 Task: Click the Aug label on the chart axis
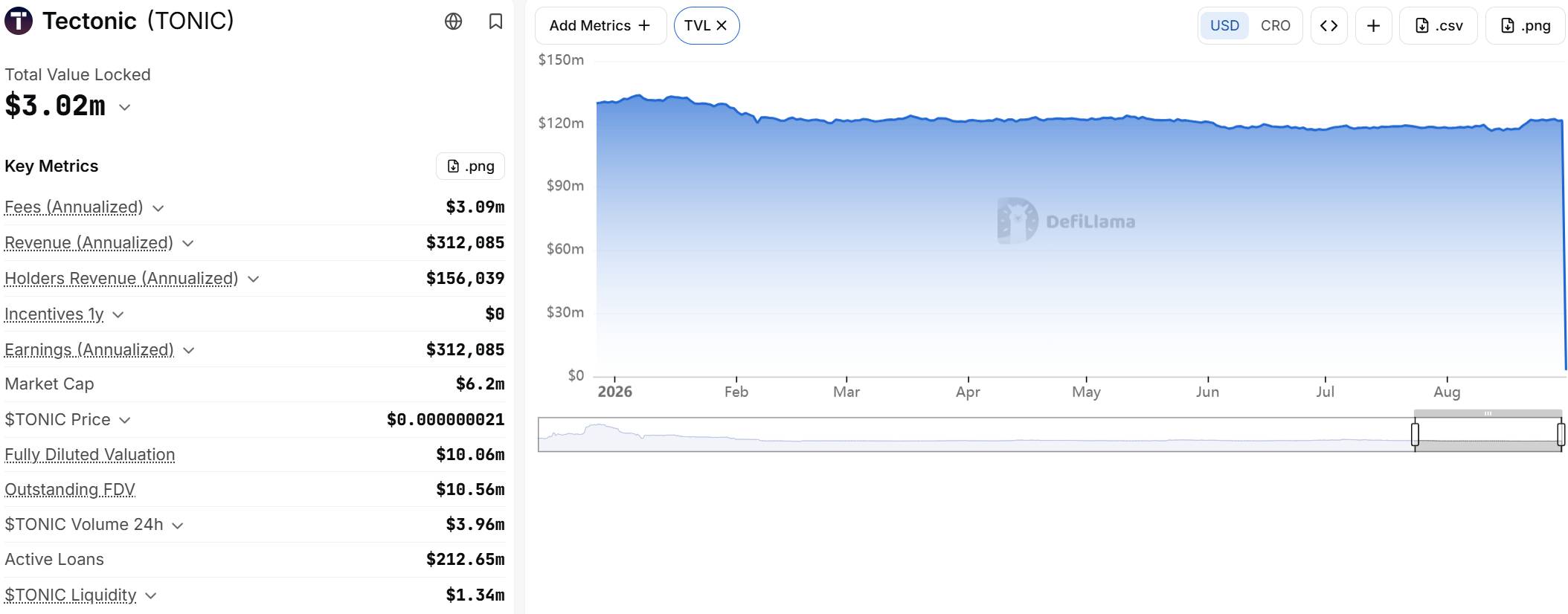1447,392
